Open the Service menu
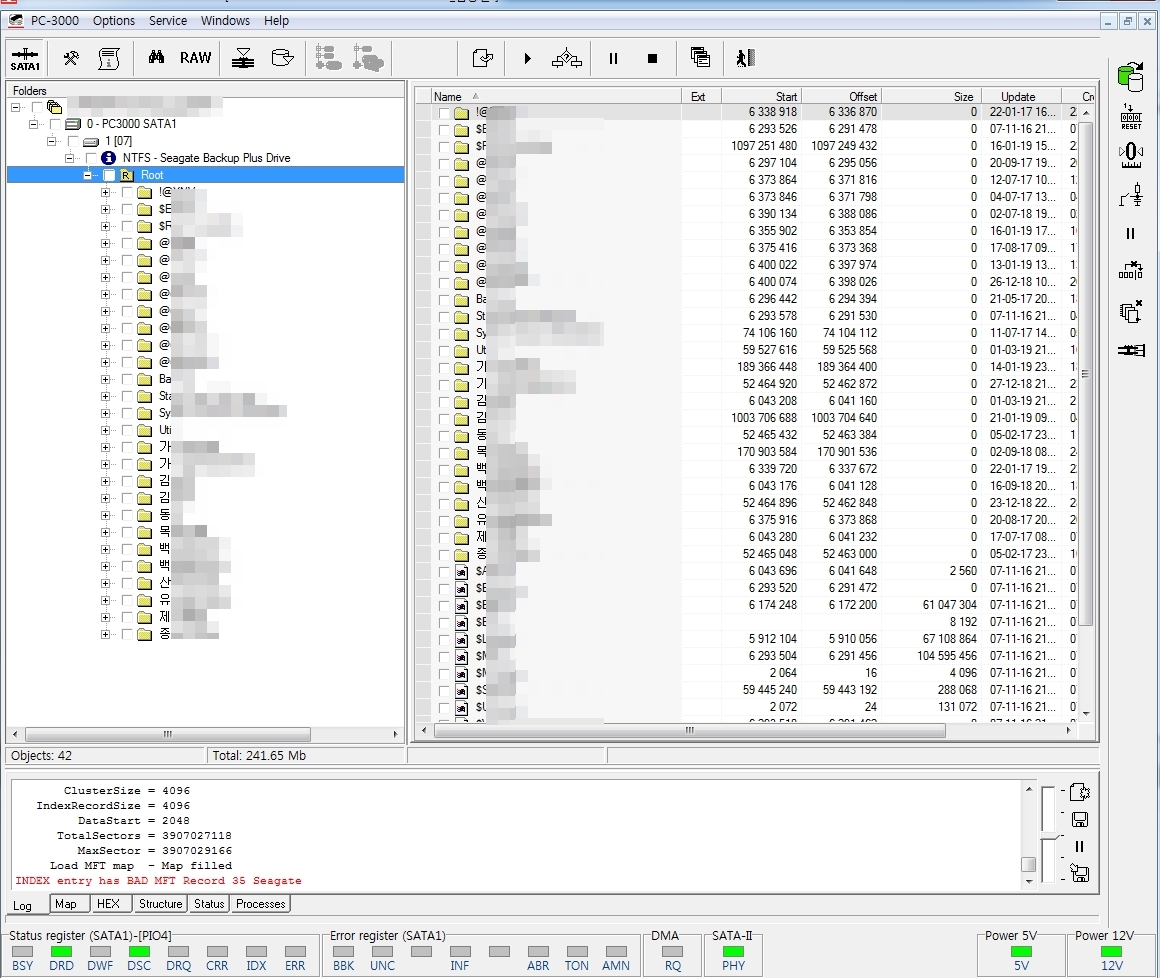This screenshot has width=1160, height=978. pos(168,20)
